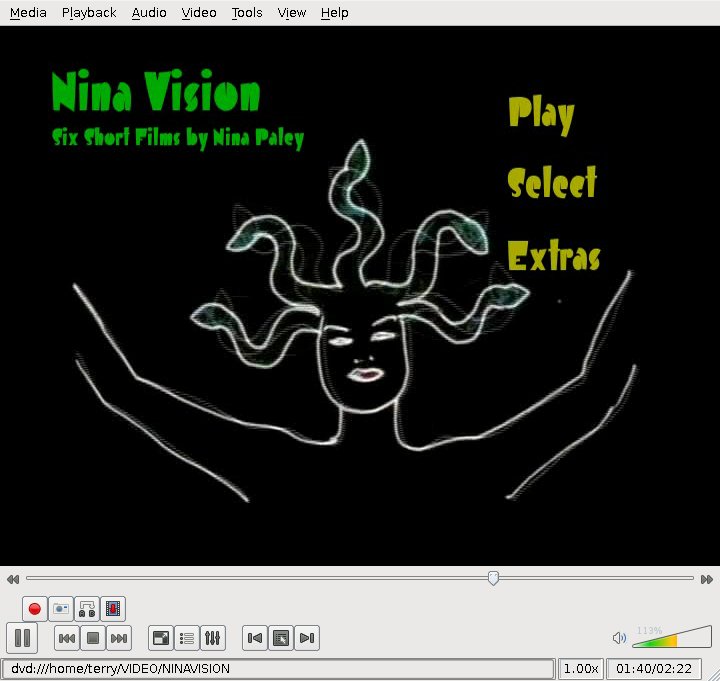Take a snapshot with the camera icon
720x681 pixels.
(61, 609)
